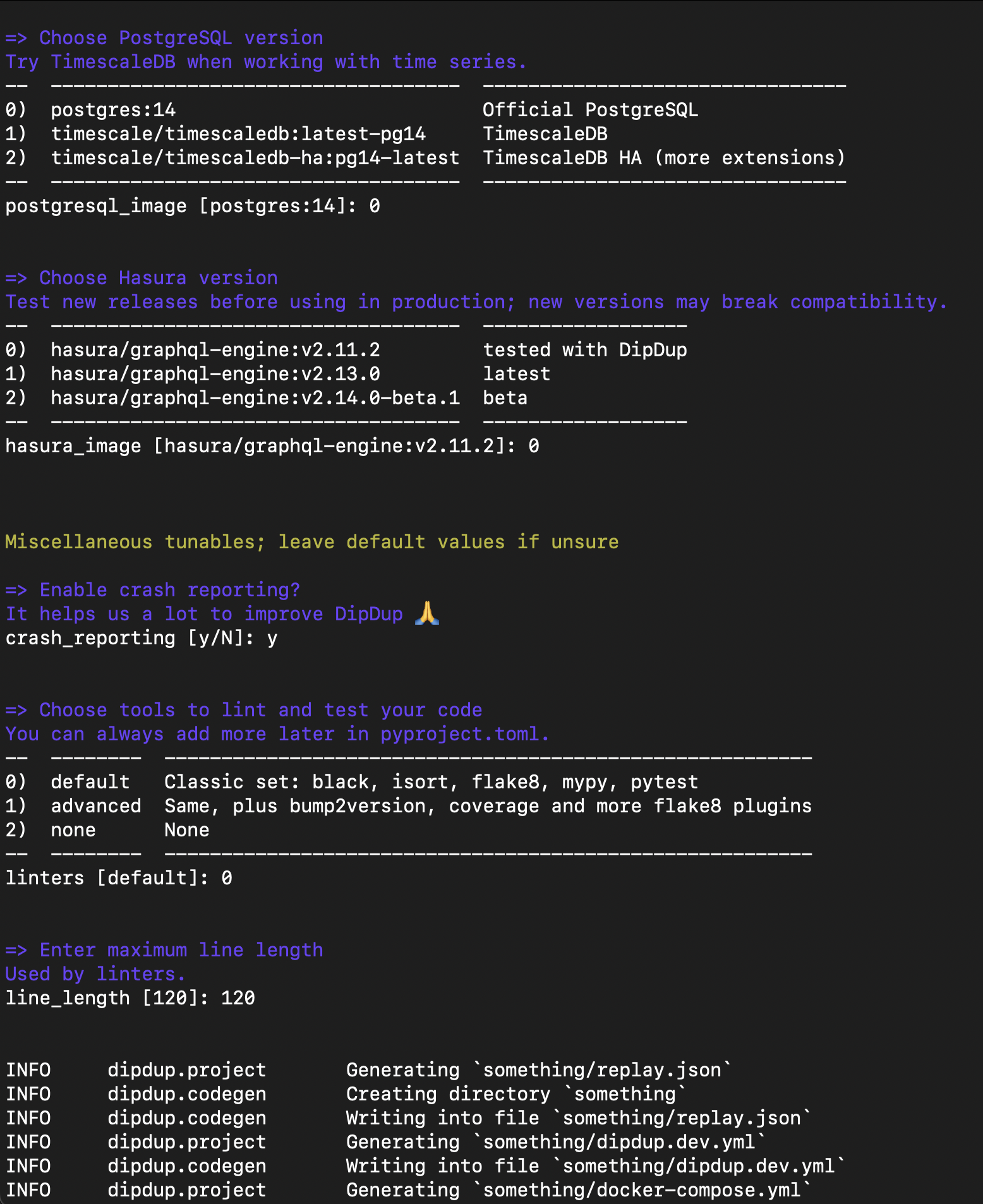Click the 'Choose Hasura version' heading
983x1204 pixels.
pos(158,278)
